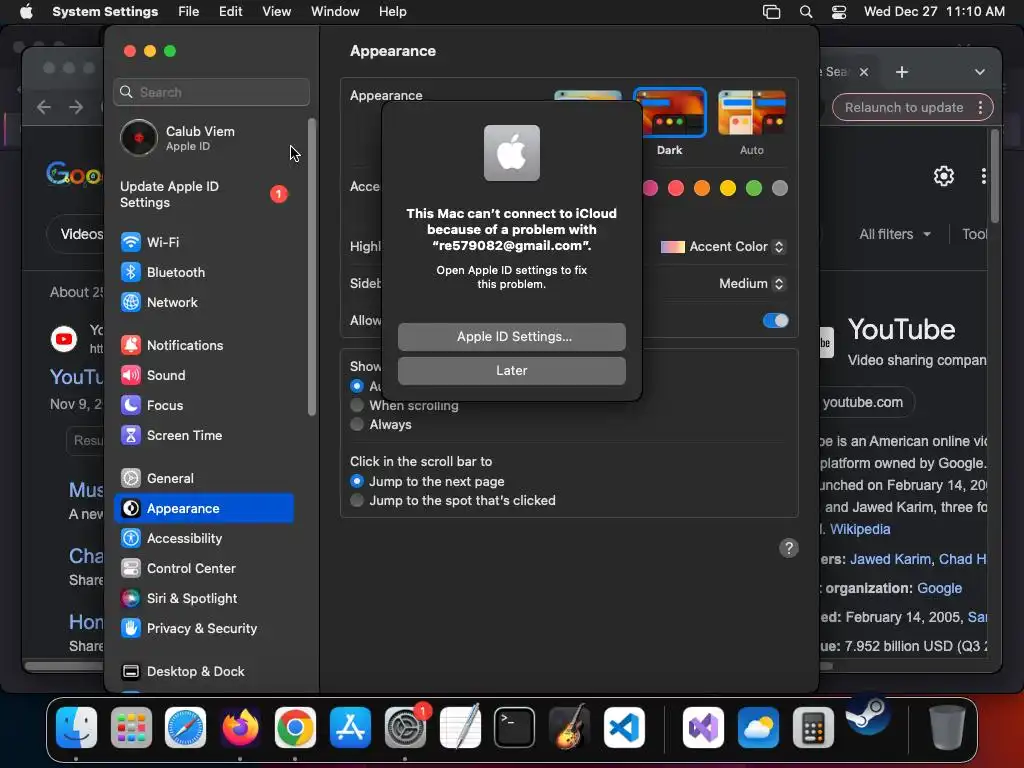Image resolution: width=1024 pixels, height=768 pixels.
Task: Open Network settings in sidebar
Action: click(204, 302)
